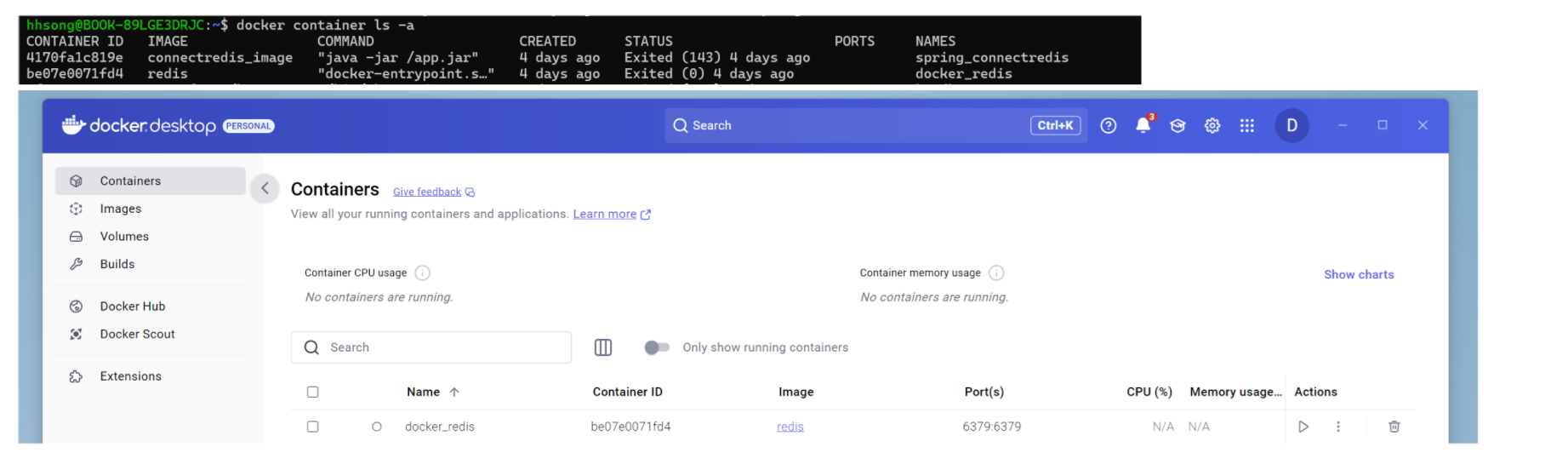Click the Docker Hub icon in sidebar
1568x476 pixels.
77,307
